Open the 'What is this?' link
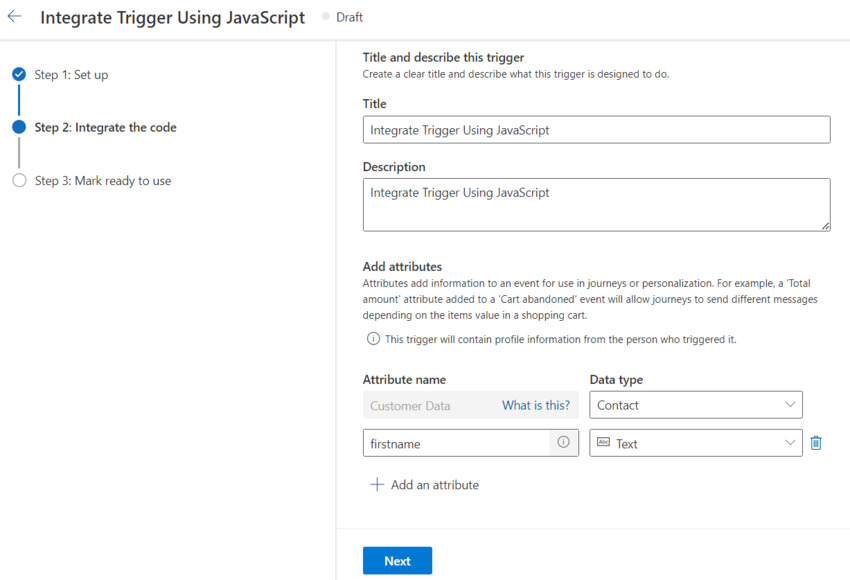The height and width of the screenshot is (580, 850). 536,405
